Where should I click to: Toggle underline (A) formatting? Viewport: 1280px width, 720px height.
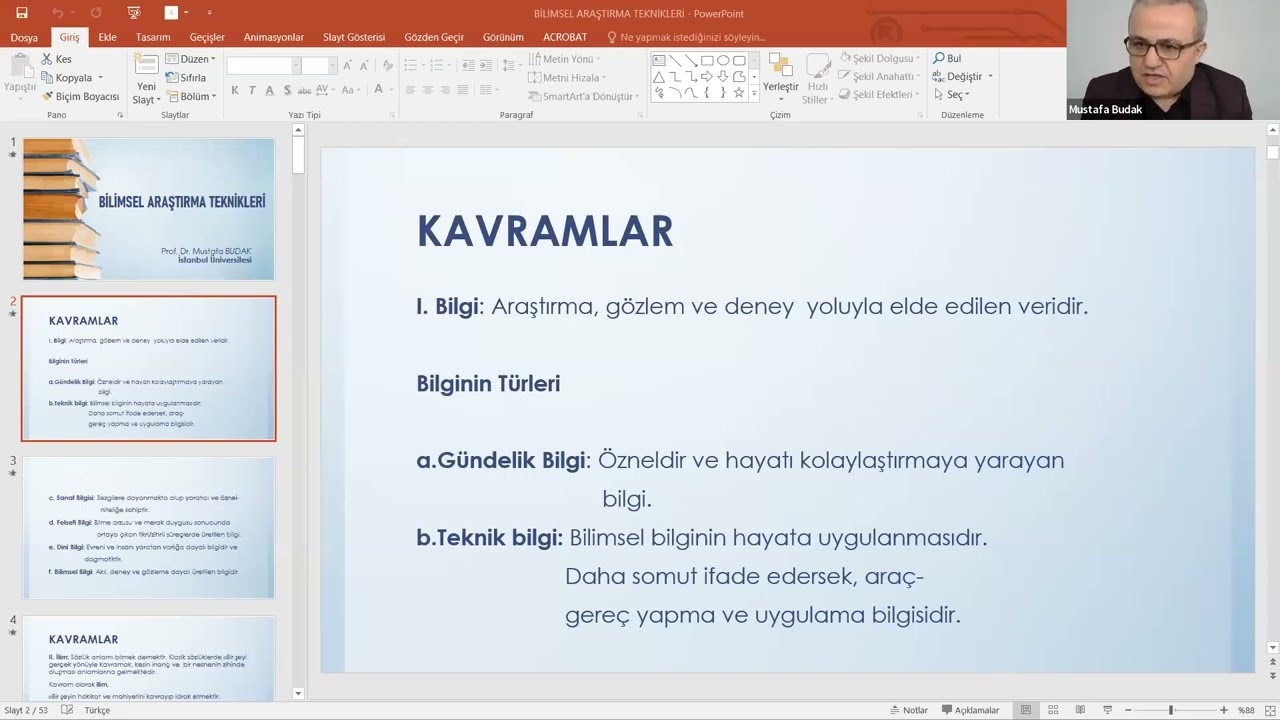click(x=270, y=90)
